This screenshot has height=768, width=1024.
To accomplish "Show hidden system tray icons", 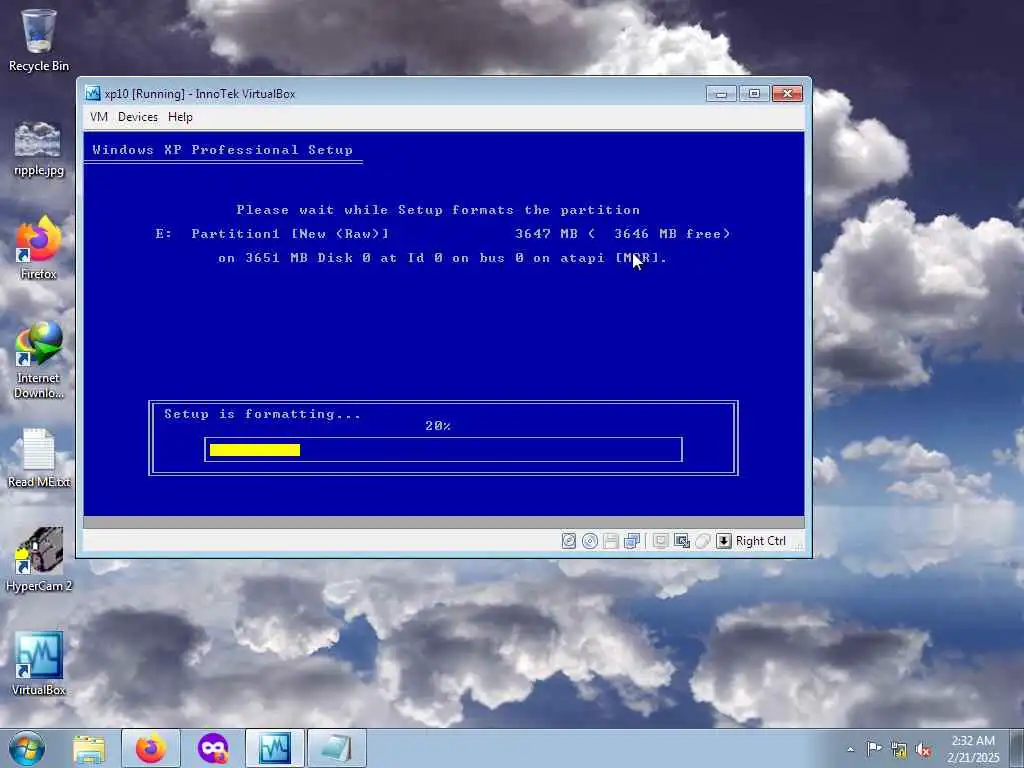I will click(x=850, y=749).
